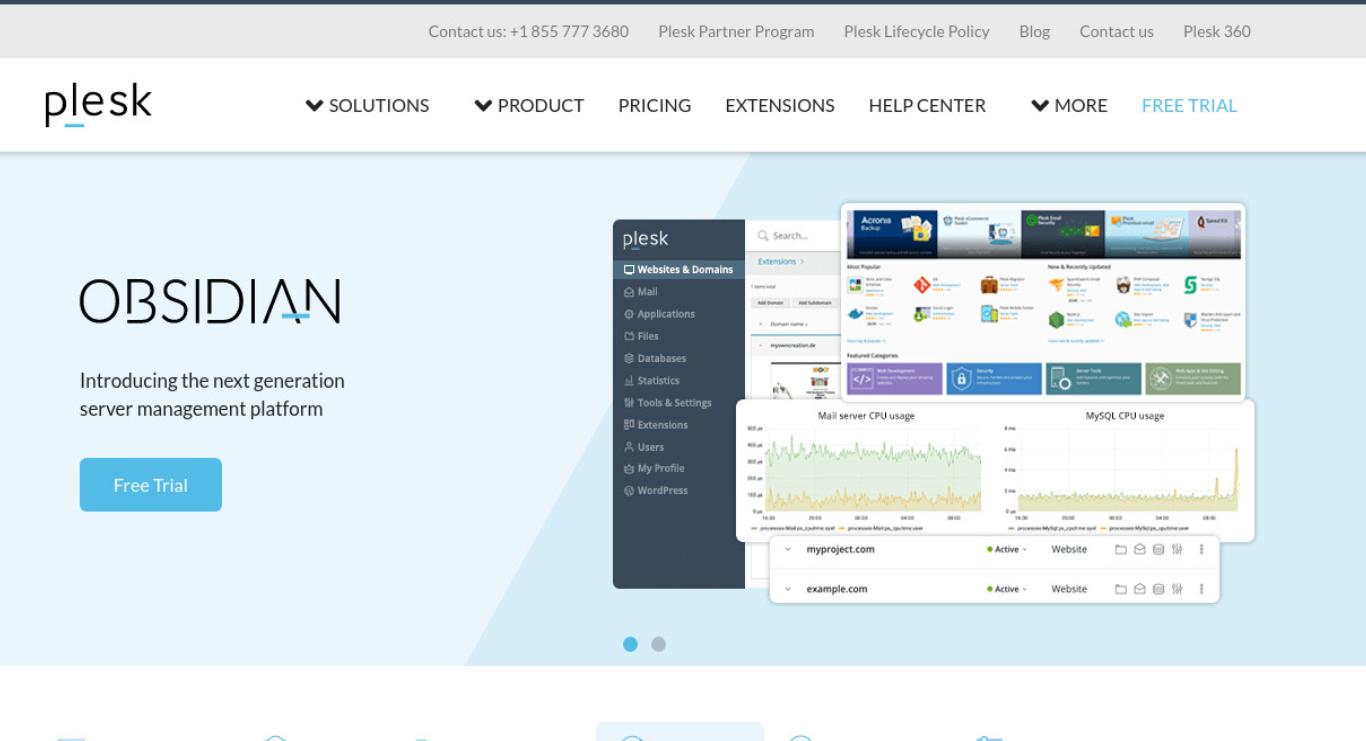Click the database icon in example.com row

1159,589
